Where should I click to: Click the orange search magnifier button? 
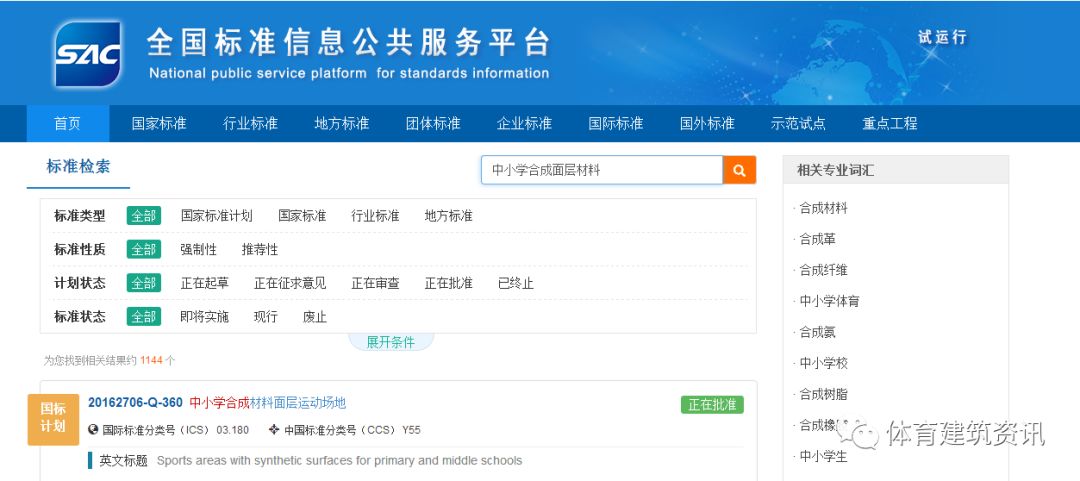pyautogui.click(x=739, y=170)
